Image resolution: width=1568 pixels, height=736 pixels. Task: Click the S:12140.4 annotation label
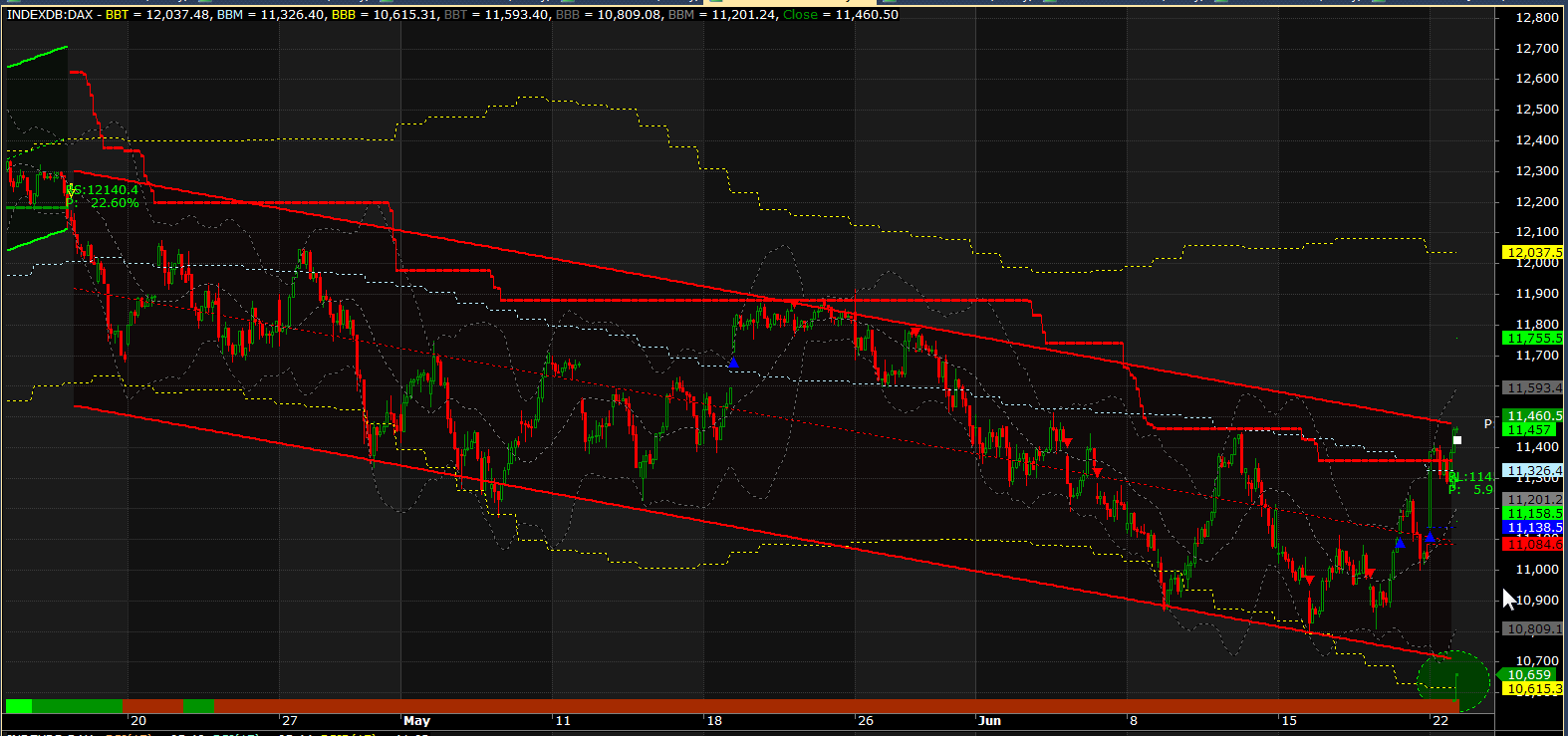(x=103, y=189)
